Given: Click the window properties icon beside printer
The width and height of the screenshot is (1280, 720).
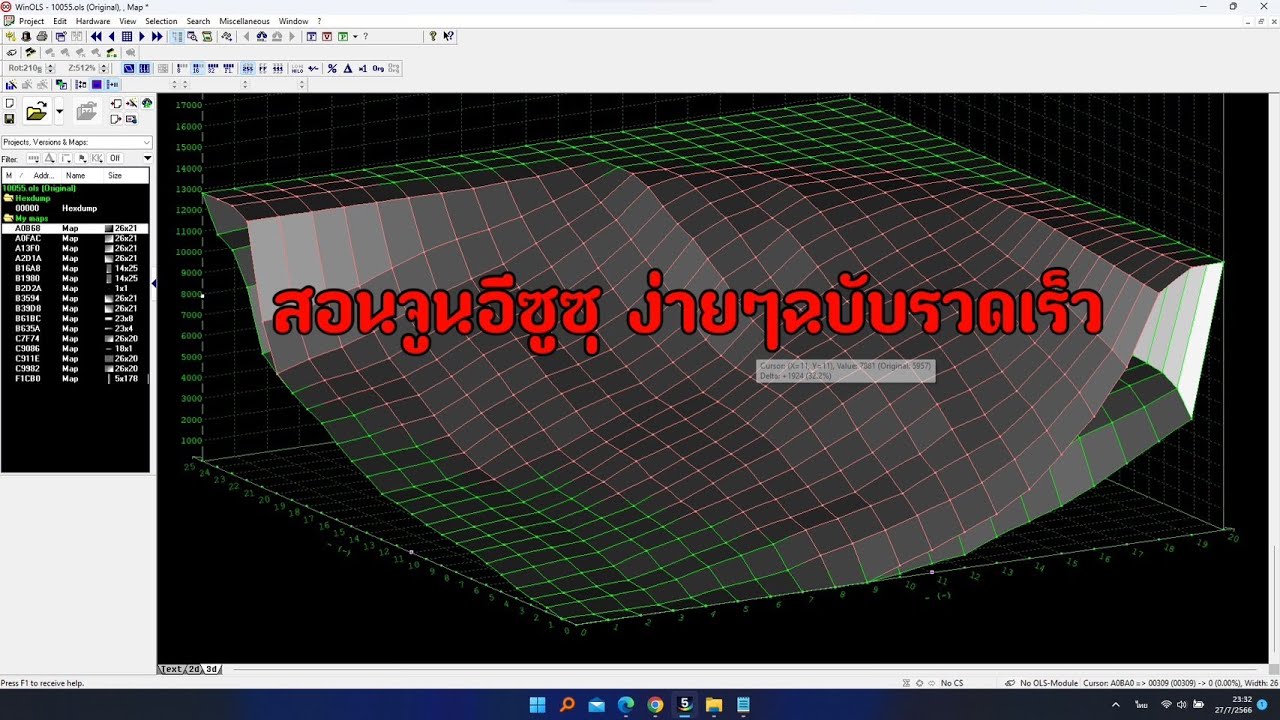Looking at the screenshot, I should [61, 36].
